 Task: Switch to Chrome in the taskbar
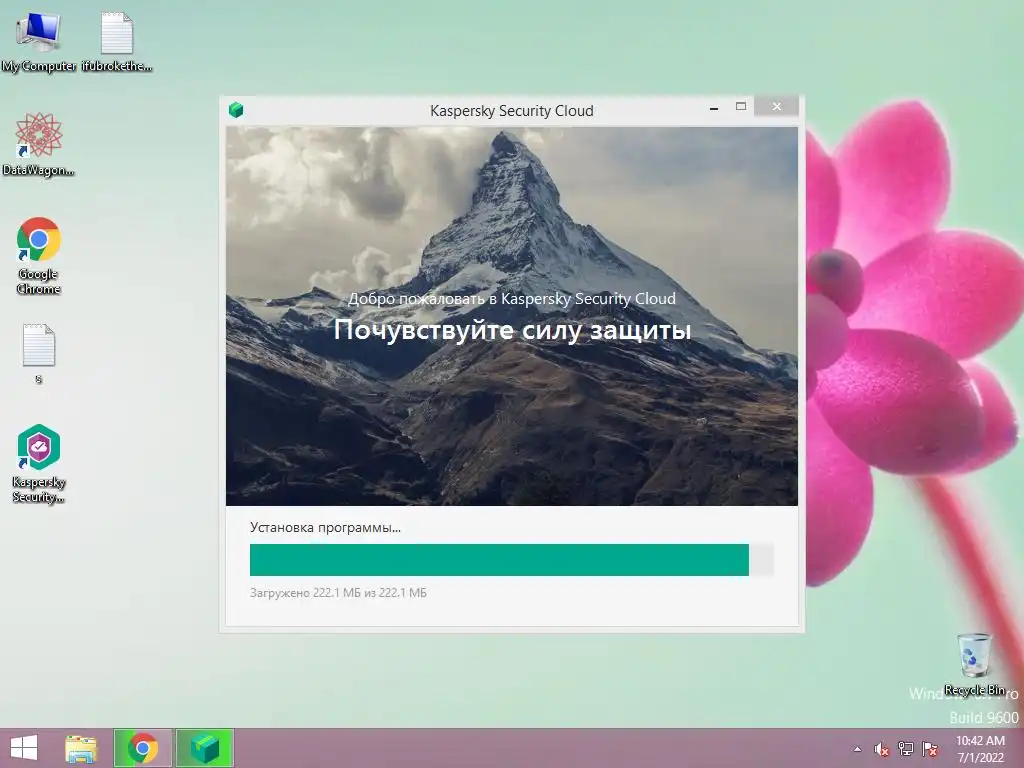click(x=143, y=748)
